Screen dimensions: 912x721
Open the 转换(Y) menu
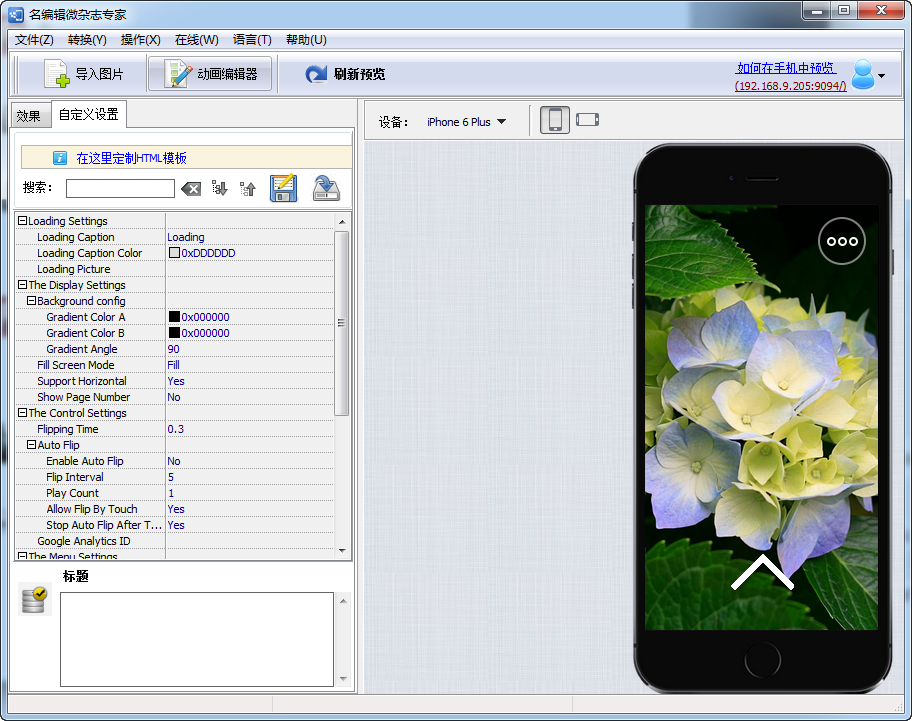coord(87,40)
